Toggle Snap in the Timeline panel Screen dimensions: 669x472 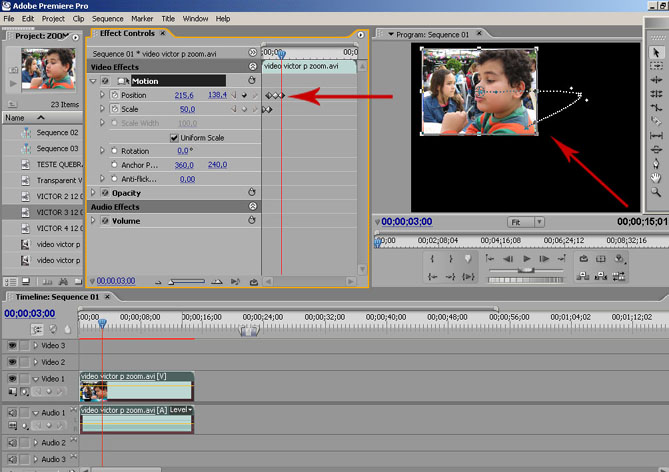[39, 328]
